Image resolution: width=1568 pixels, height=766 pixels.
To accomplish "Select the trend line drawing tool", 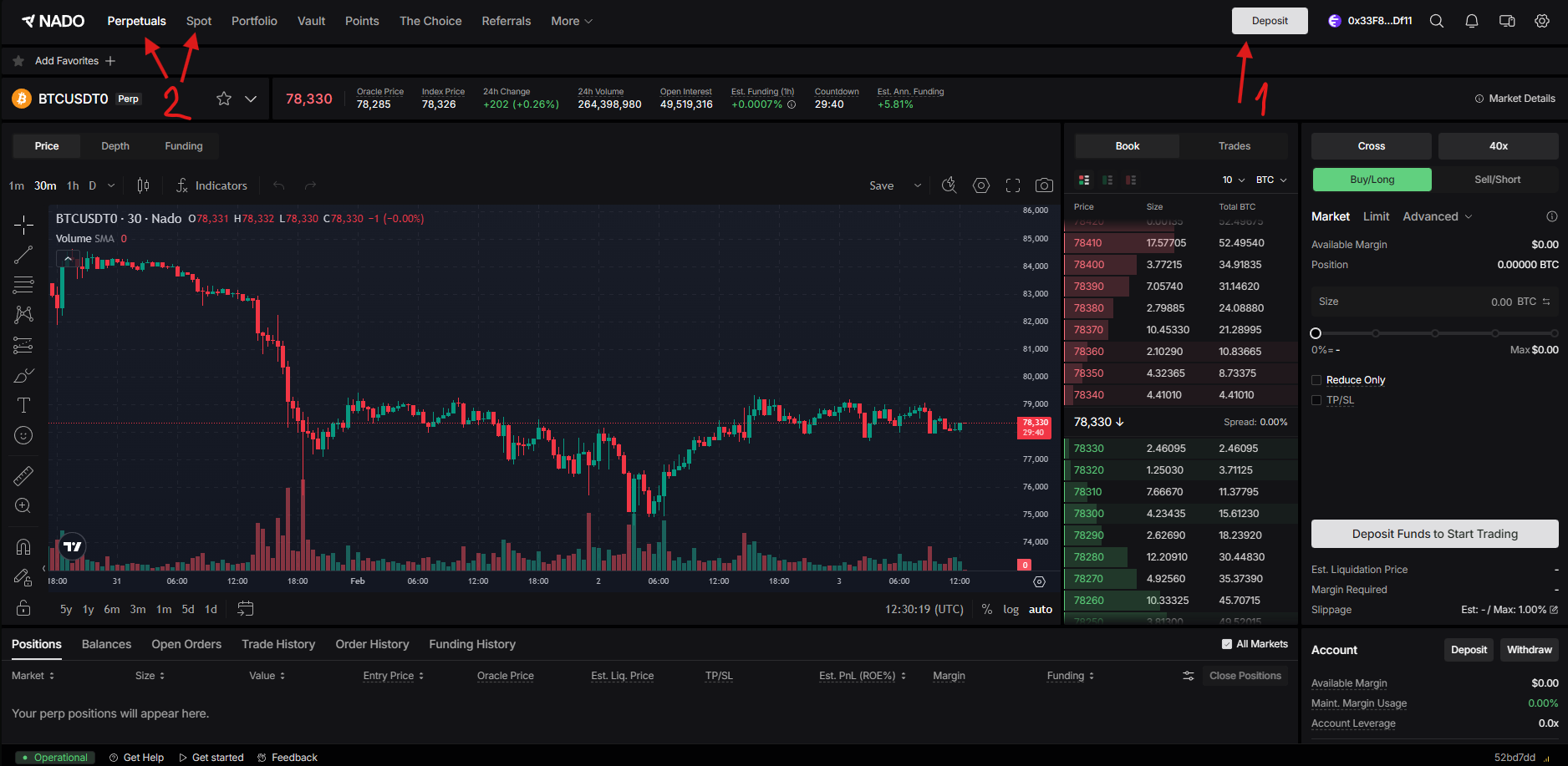I will (23, 255).
